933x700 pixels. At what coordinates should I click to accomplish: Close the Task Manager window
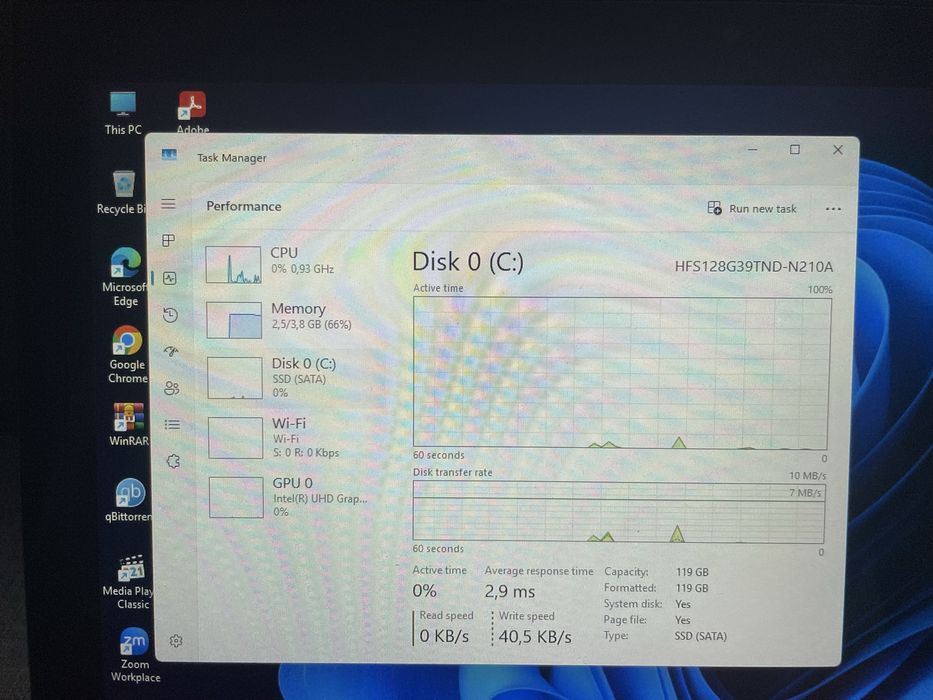point(838,150)
